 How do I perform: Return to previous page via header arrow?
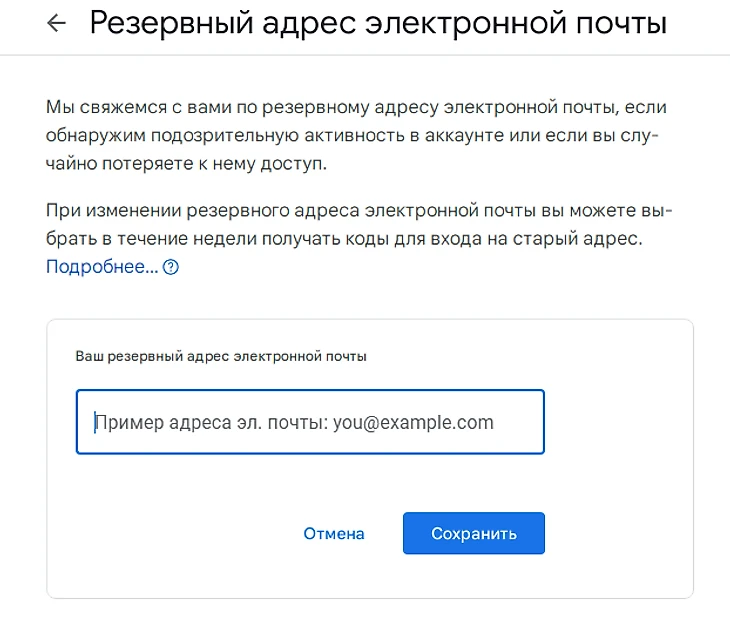(56, 23)
